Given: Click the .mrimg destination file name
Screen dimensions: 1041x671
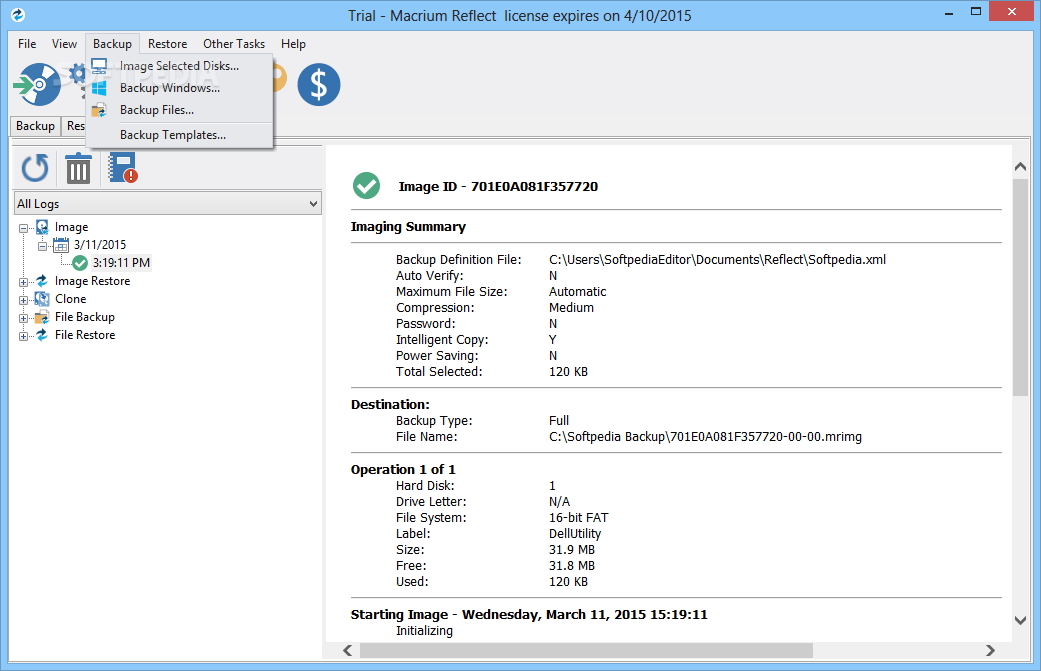Looking at the screenshot, I should click(705, 437).
